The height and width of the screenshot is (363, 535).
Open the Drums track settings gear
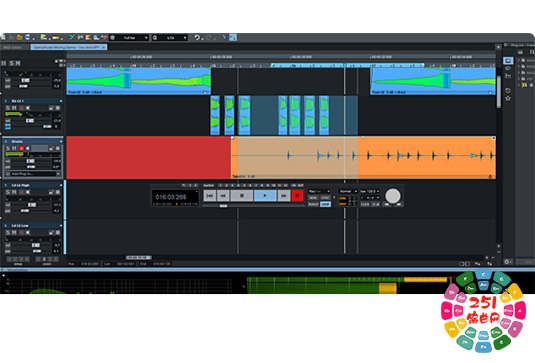[x=58, y=148]
